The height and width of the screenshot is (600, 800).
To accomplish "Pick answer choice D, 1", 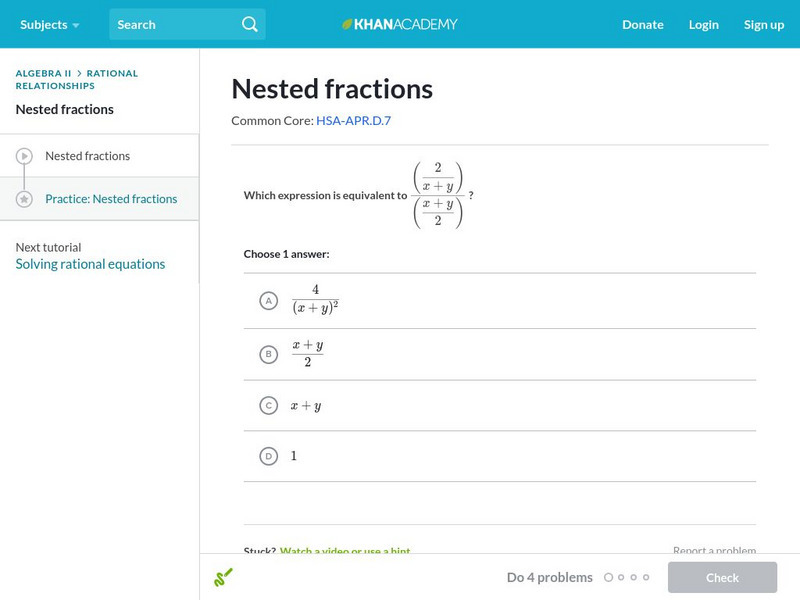I will (268, 456).
